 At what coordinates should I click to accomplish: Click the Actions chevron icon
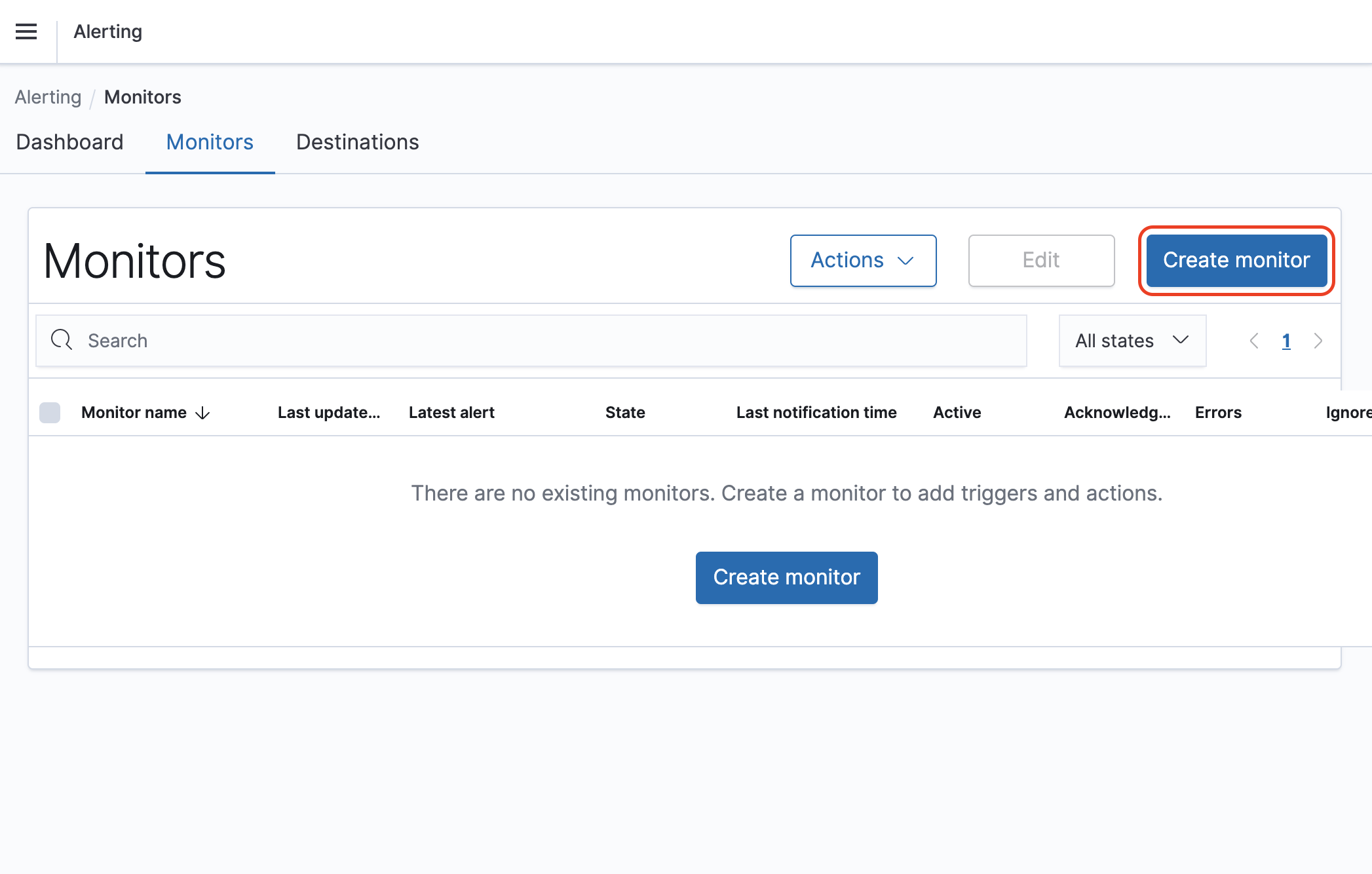(x=905, y=261)
